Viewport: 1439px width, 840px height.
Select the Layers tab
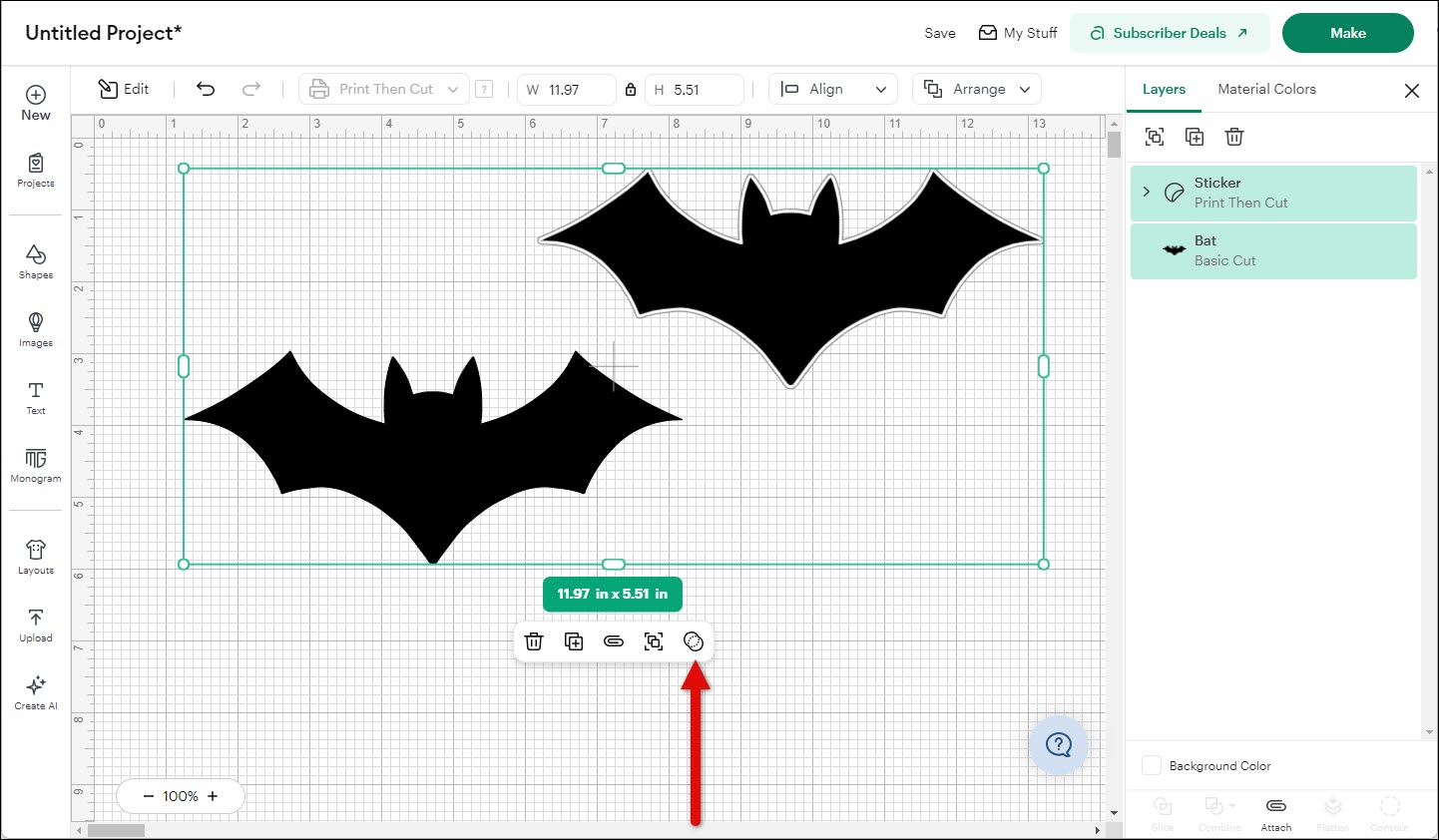(1164, 89)
